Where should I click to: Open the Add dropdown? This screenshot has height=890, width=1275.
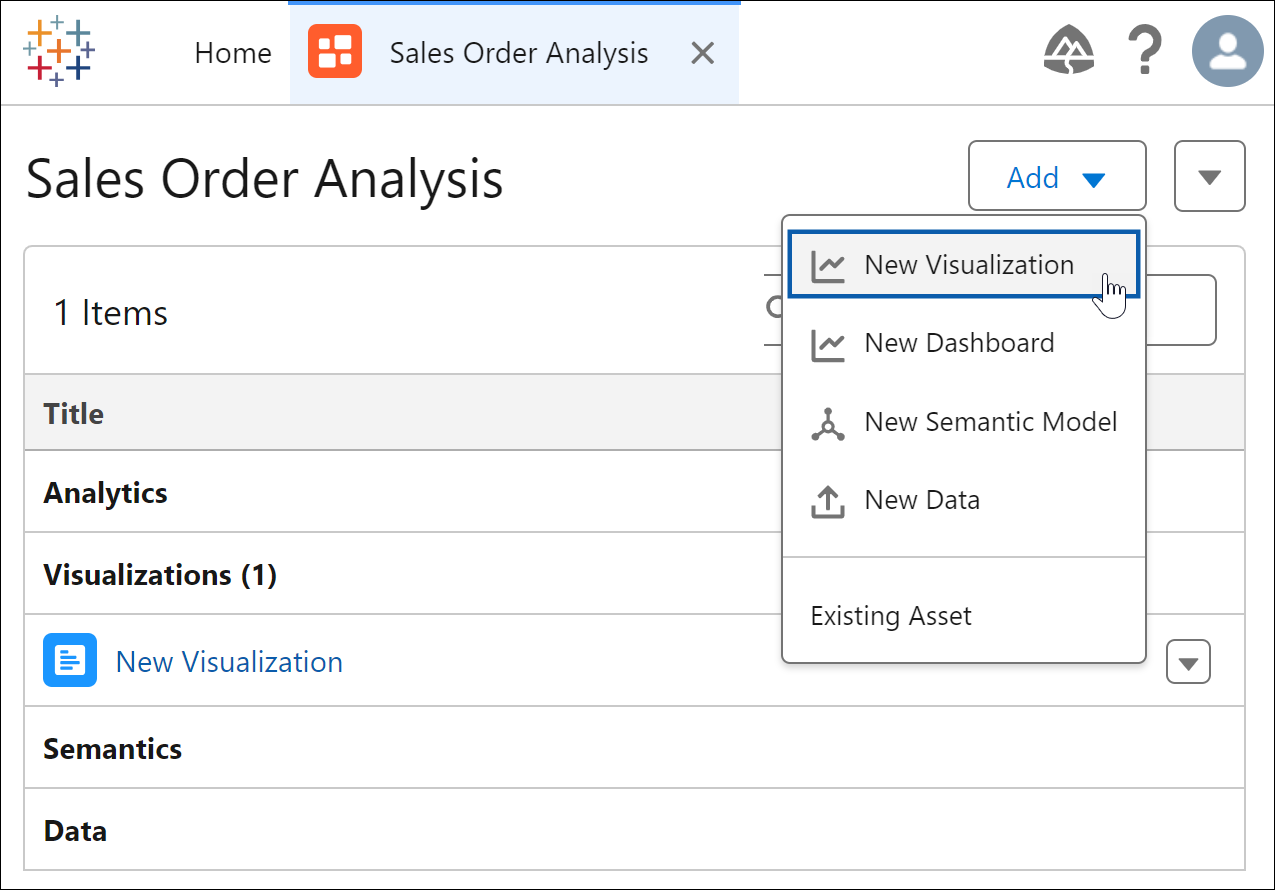[x=1056, y=176]
